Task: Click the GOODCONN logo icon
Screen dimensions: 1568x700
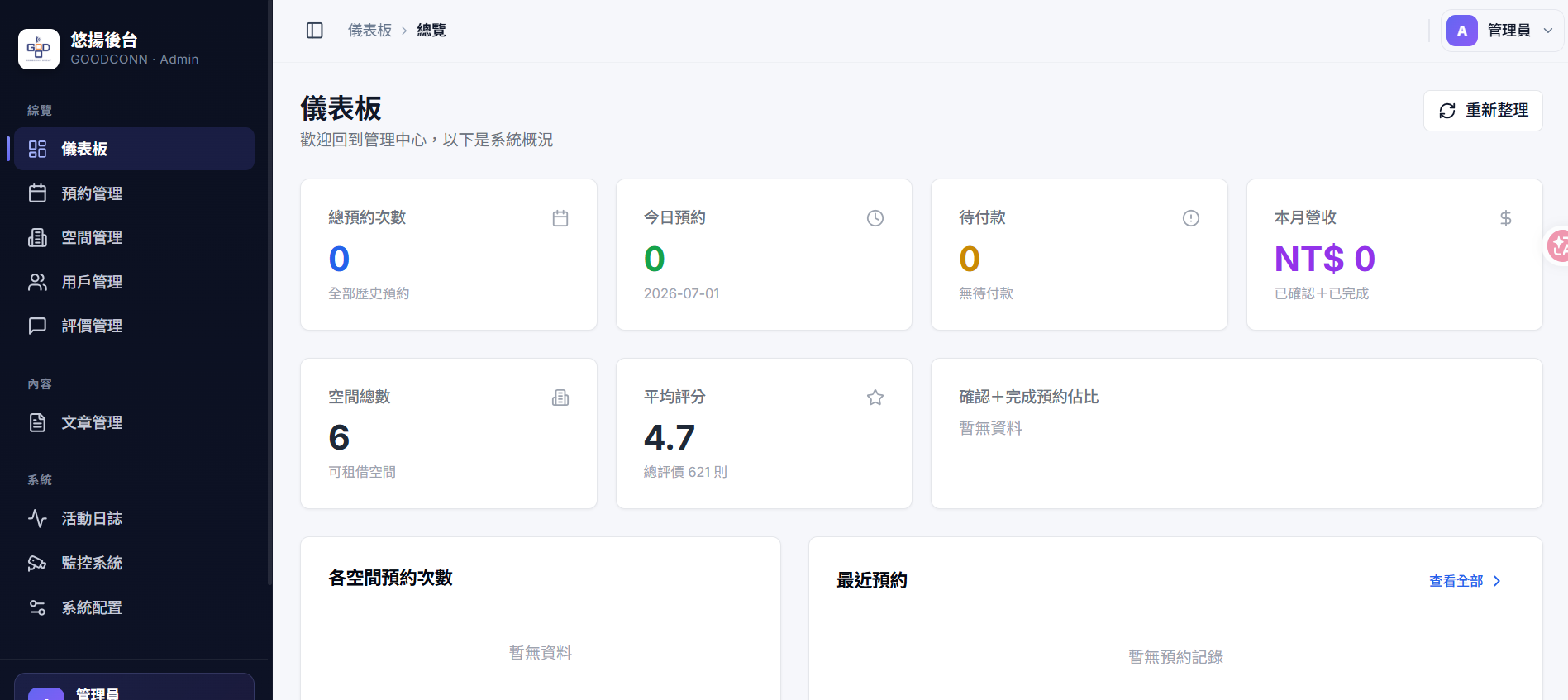Action: click(x=39, y=50)
